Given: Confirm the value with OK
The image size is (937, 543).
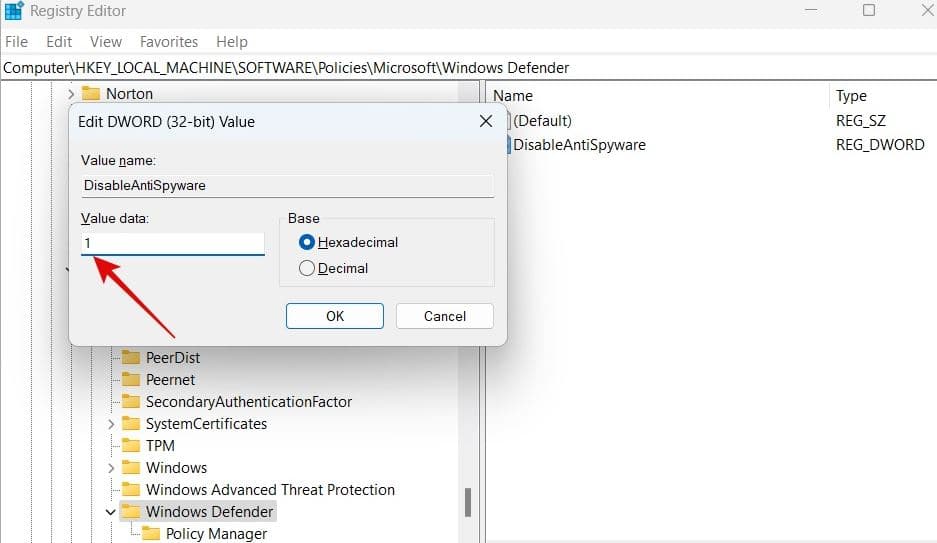Looking at the screenshot, I should click(335, 316).
